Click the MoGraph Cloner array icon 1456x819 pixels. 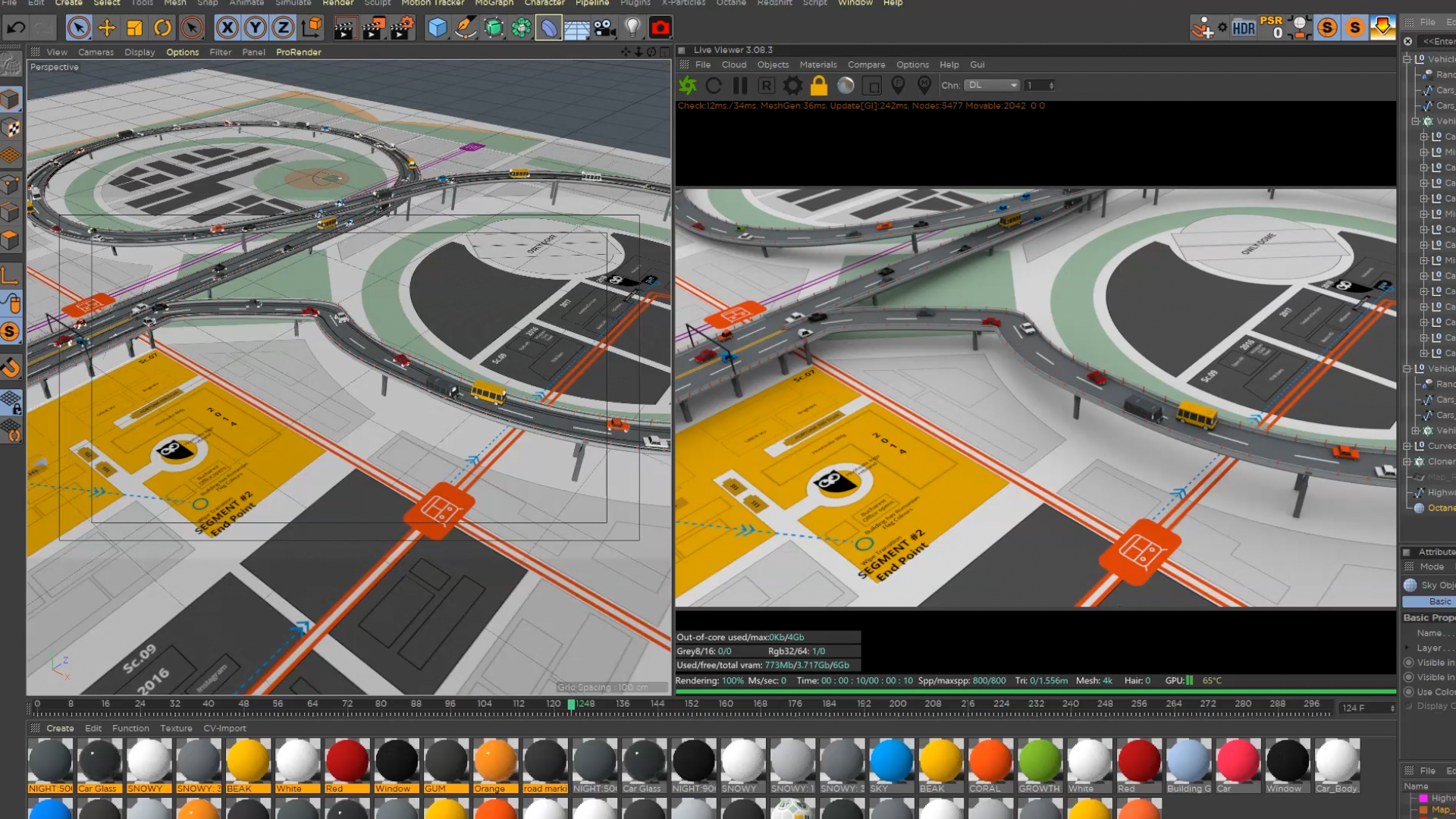pos(521,28)
